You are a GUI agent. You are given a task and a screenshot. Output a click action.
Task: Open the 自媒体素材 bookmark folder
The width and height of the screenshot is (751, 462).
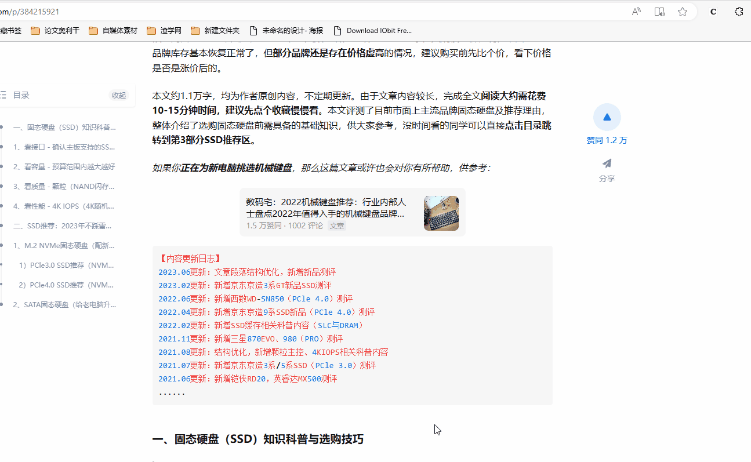(x=113, y=31)
